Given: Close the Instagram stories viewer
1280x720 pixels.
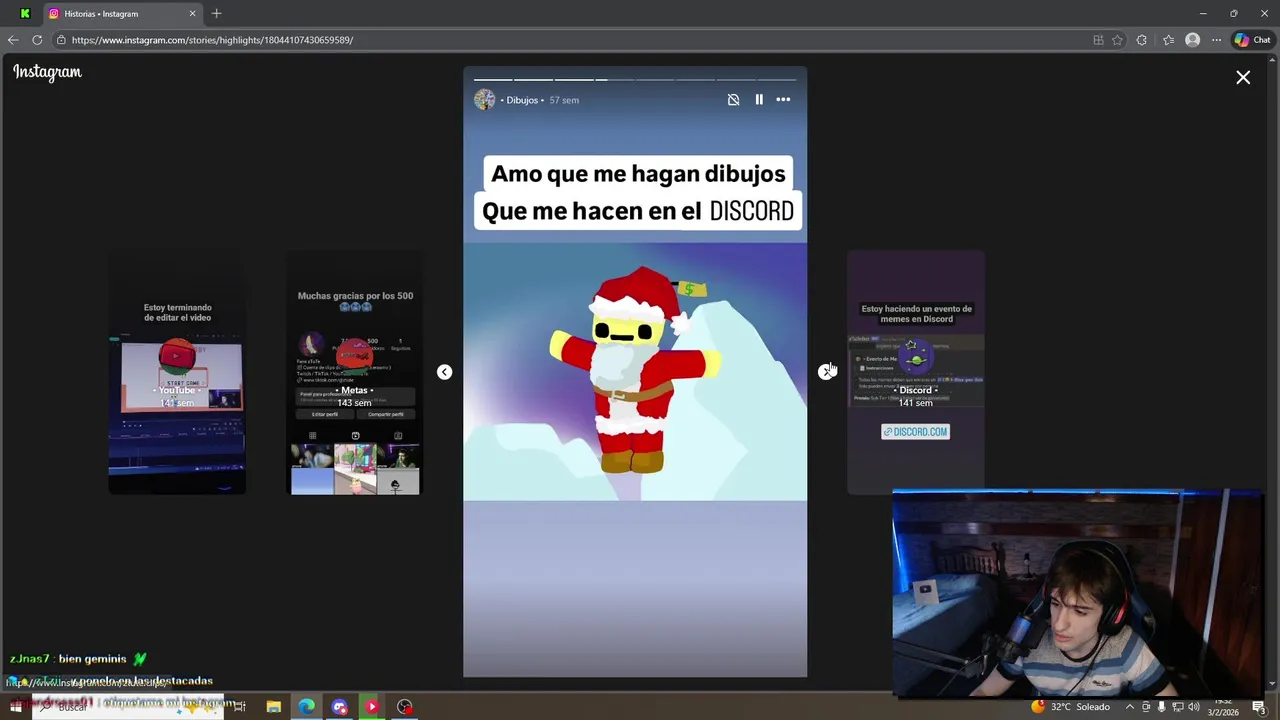Looking at the screenshot, I should (1243, 77).
